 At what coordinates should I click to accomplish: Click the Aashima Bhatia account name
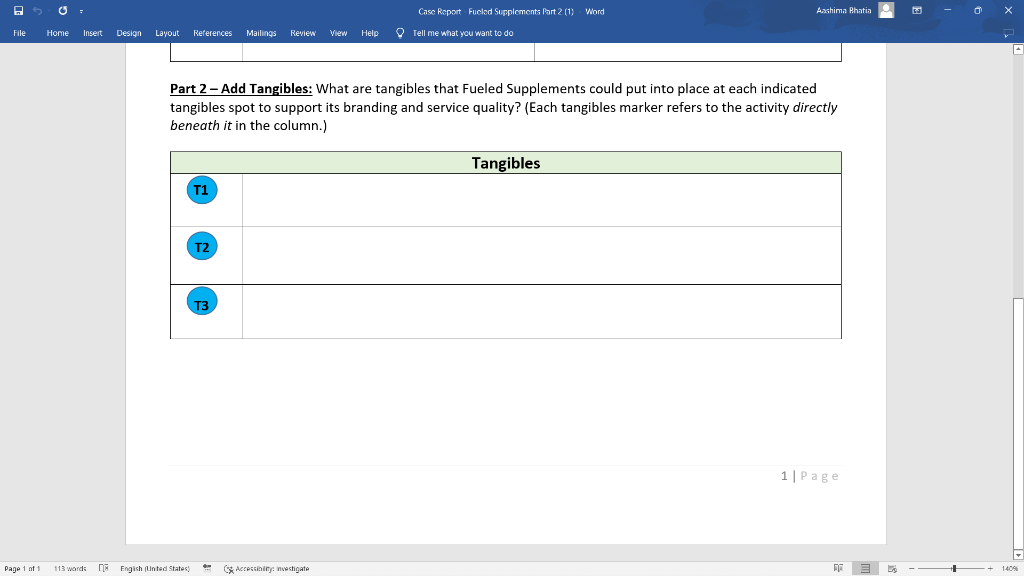coord(843,10)
